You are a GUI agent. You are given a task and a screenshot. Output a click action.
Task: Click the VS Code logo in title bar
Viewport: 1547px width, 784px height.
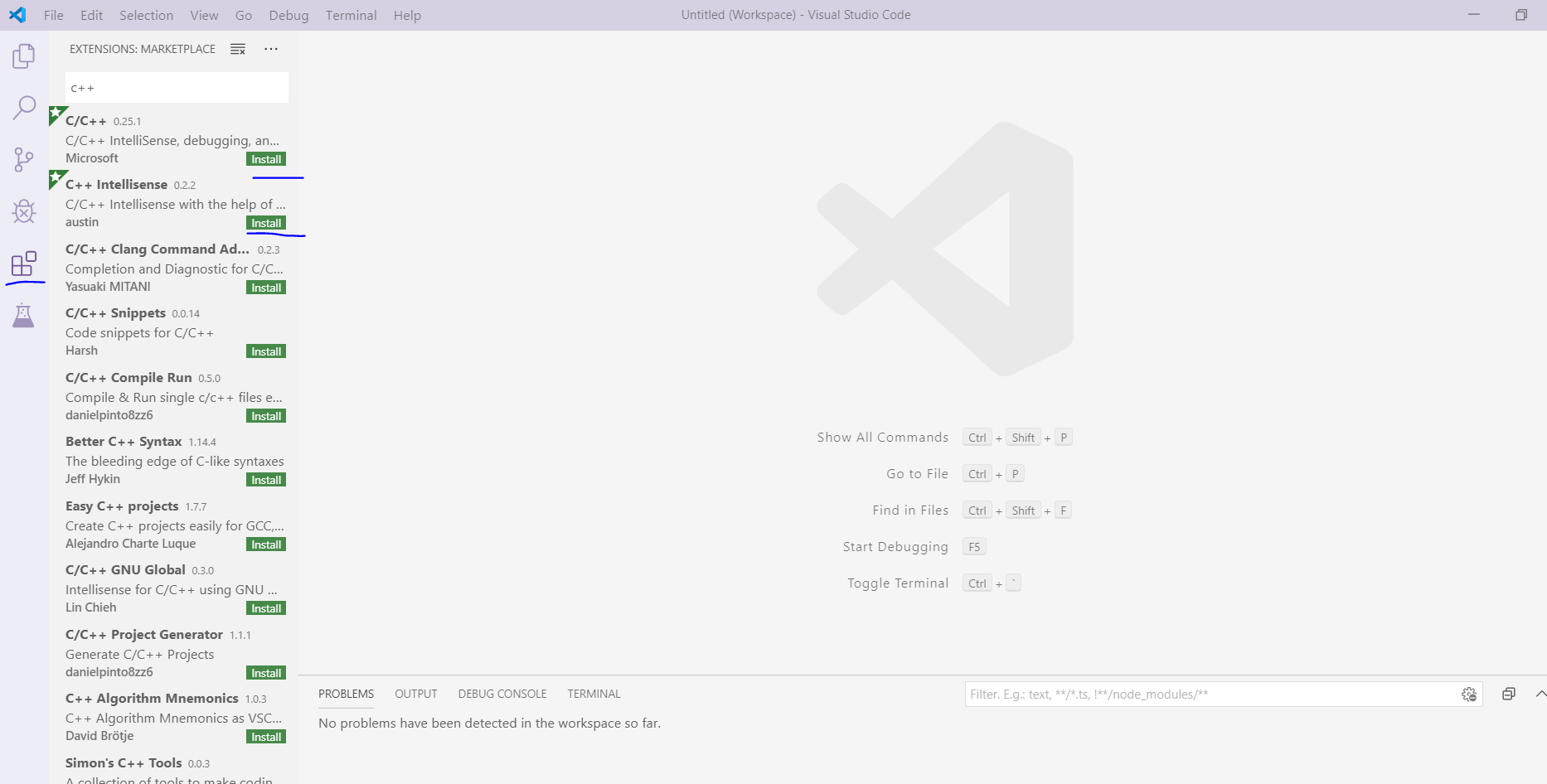[x=17, y=15]
